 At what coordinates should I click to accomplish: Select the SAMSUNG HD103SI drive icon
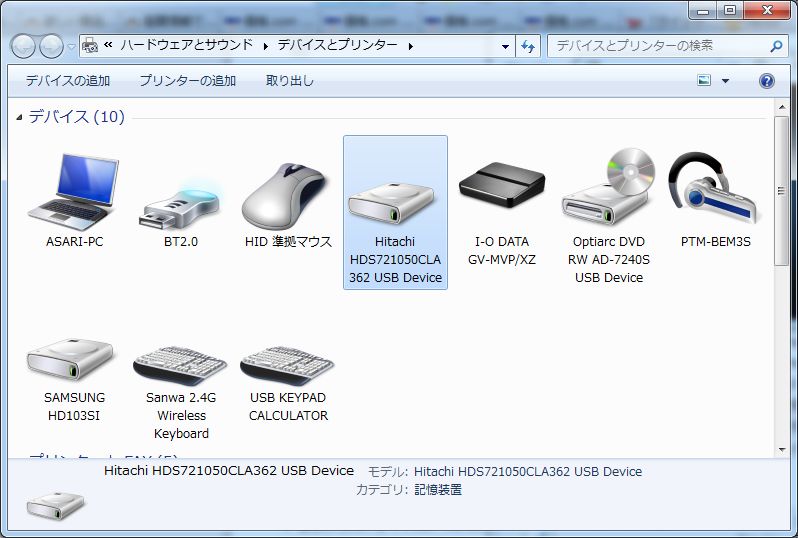(x=70, y=359)
